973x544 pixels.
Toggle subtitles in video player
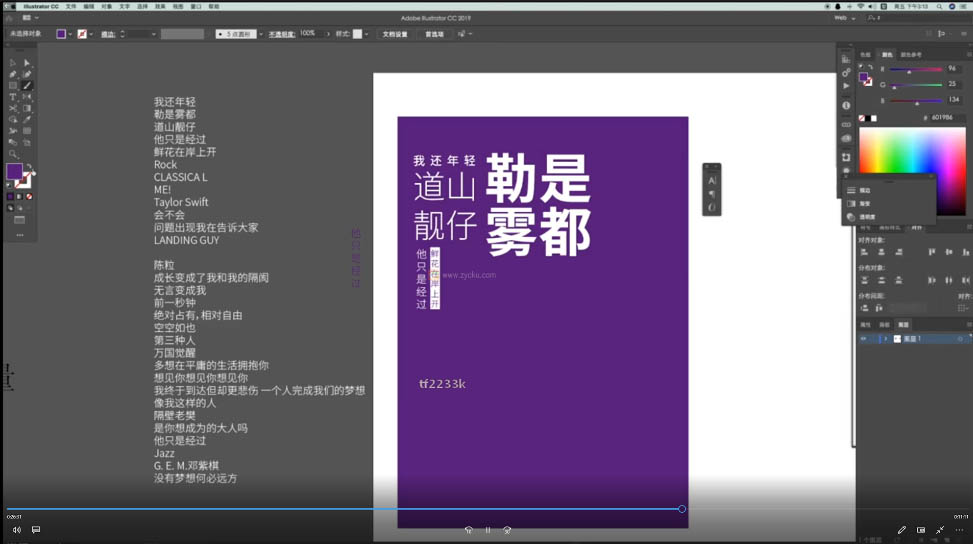(36, 530)
